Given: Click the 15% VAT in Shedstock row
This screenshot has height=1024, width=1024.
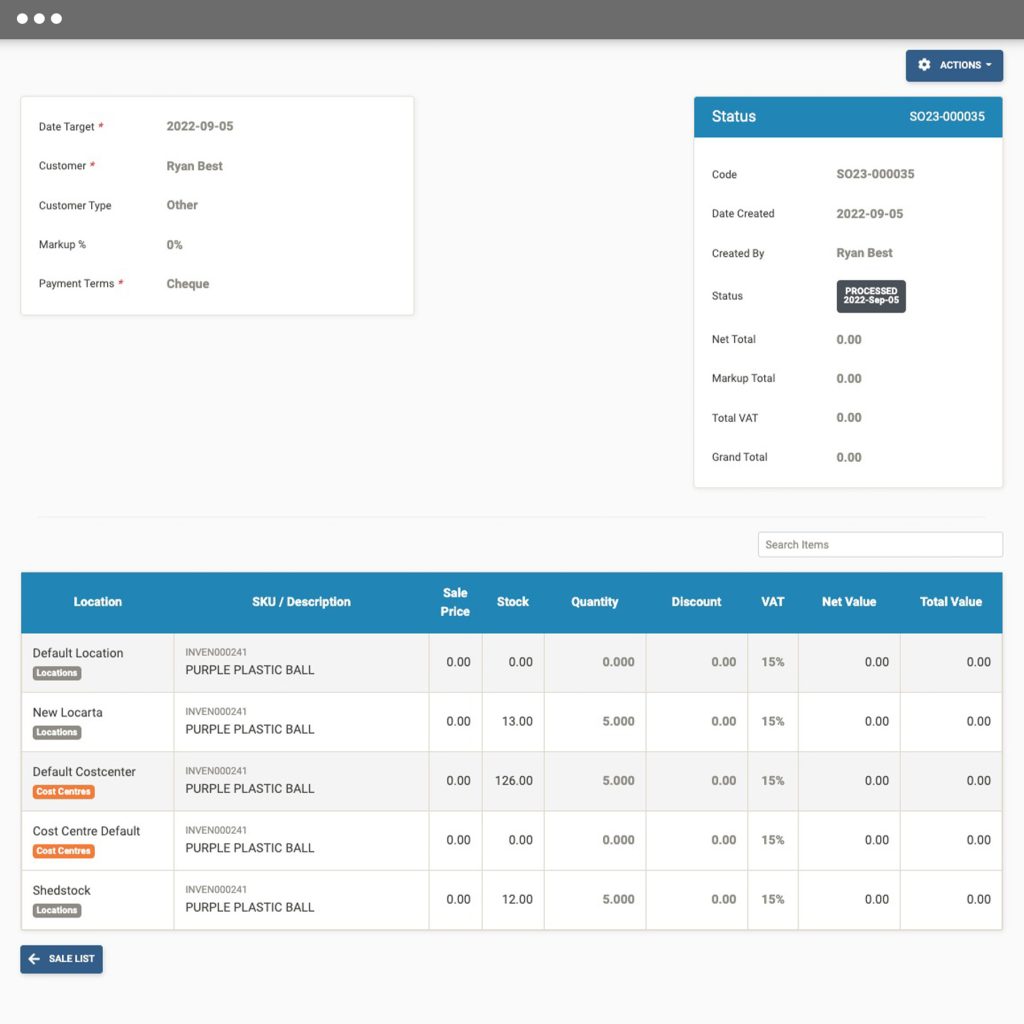Looking at the screenshot, I should click(x=773, y=900).
